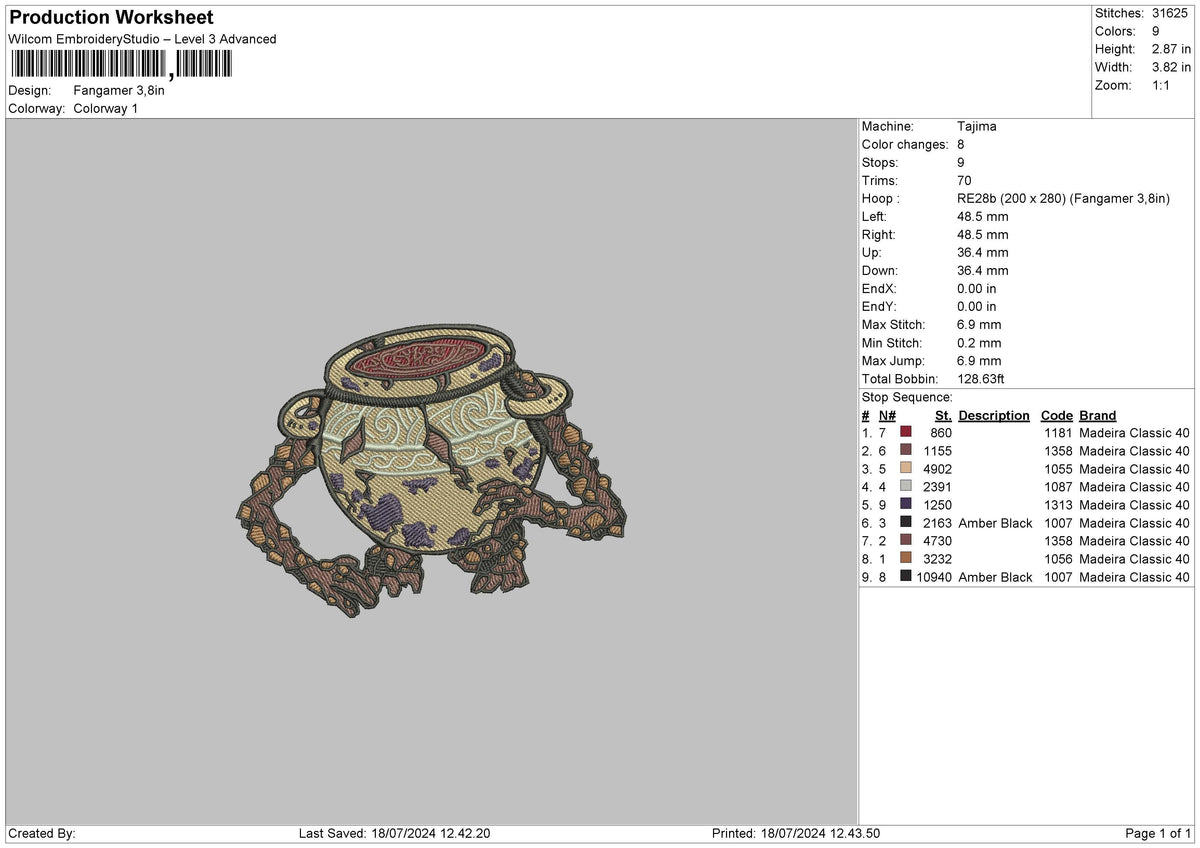
Task: Click the code 1181 in row 1
Action: click(1057, 433)
